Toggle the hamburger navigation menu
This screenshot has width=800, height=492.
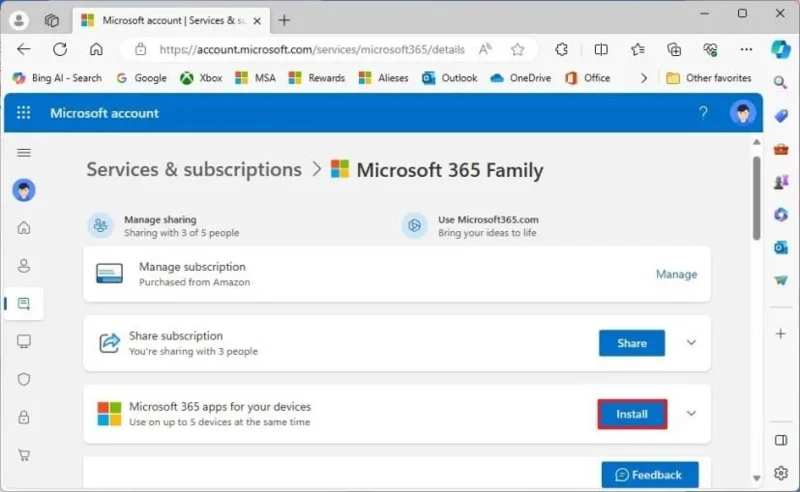(x=23, y=153)
